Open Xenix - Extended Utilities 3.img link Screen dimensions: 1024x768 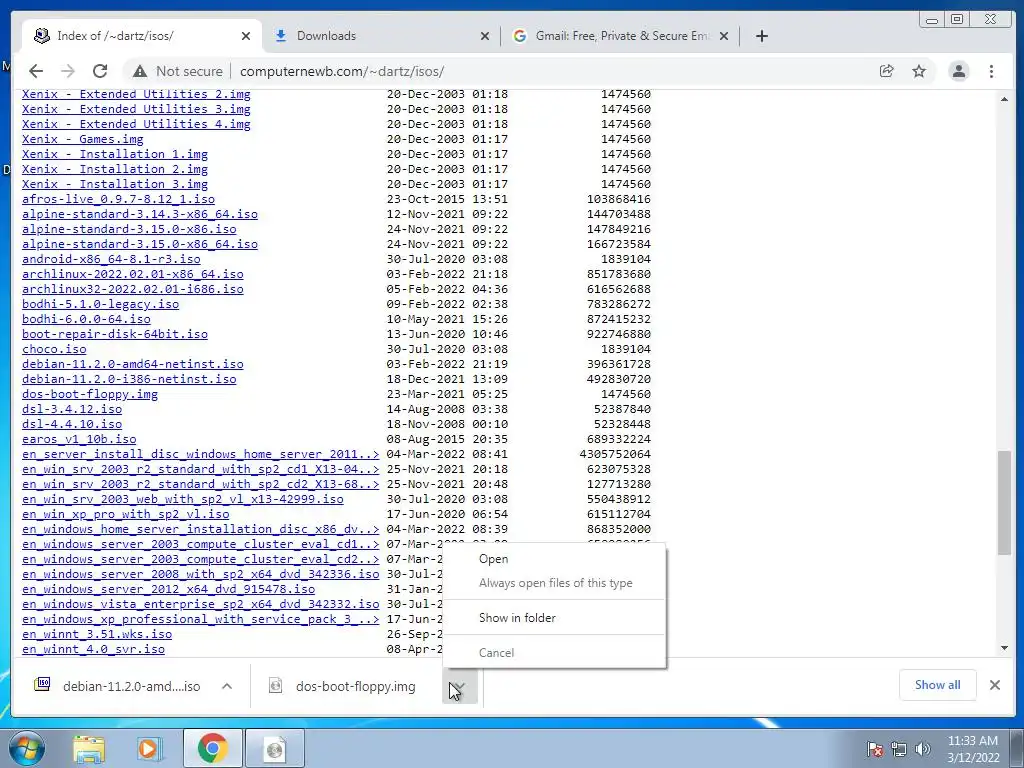136,109
